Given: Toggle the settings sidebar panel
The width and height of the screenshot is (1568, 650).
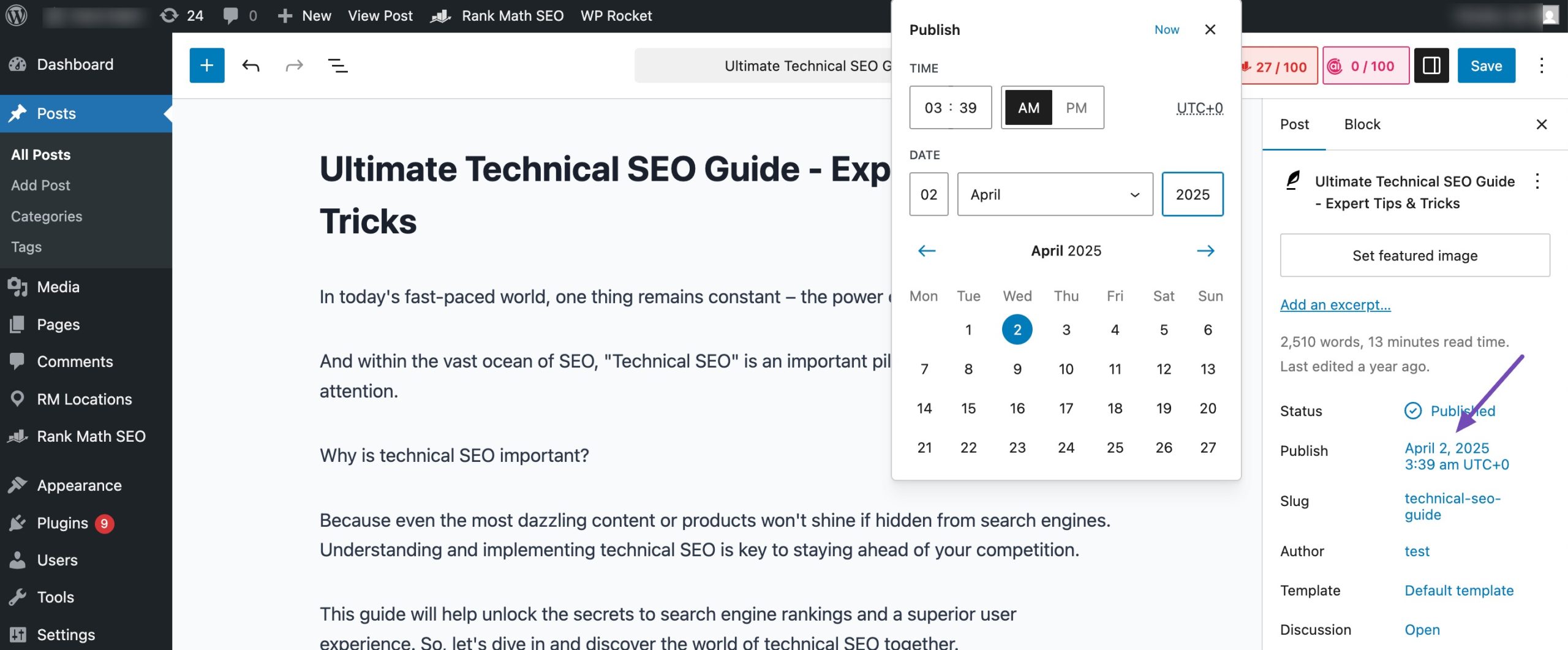Looking at the screenshot, I should click(x=1431, y=66).
